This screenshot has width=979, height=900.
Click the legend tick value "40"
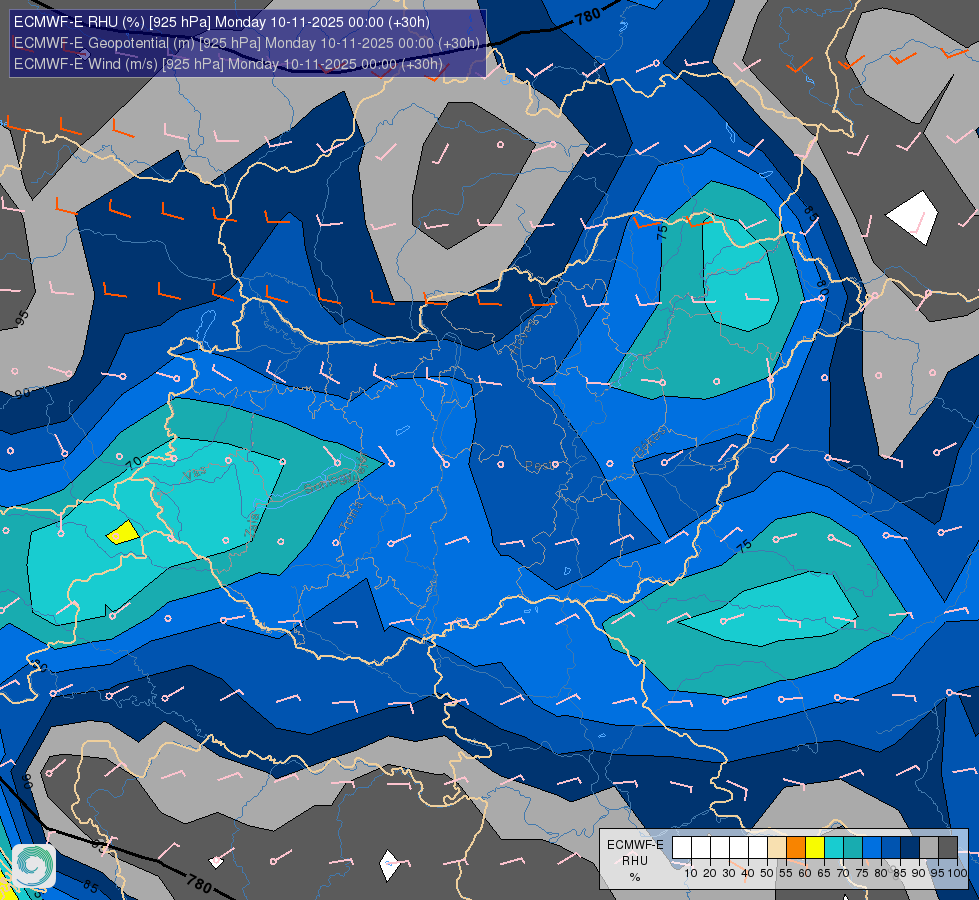coord(748,873)
